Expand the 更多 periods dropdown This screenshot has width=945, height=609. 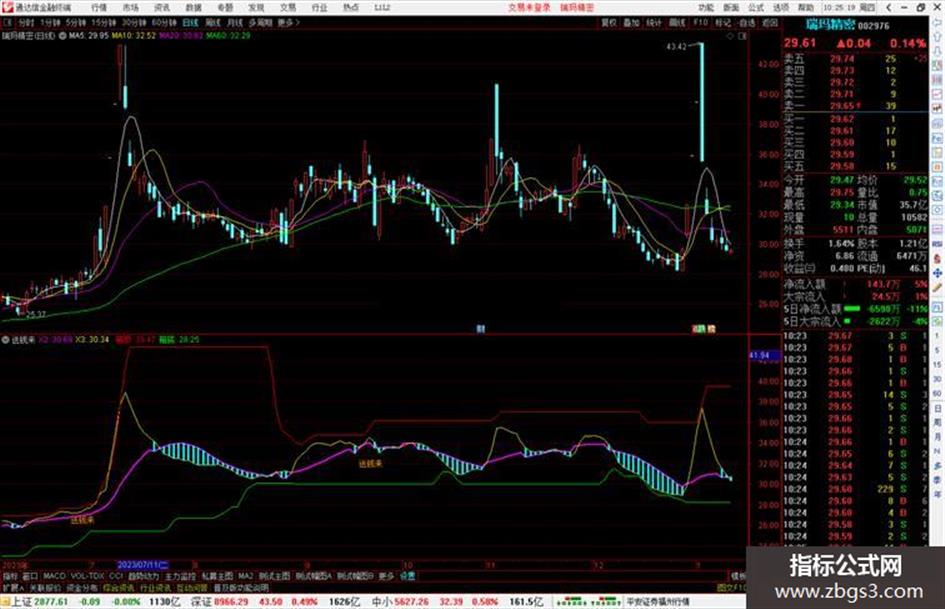pos(288,22)
